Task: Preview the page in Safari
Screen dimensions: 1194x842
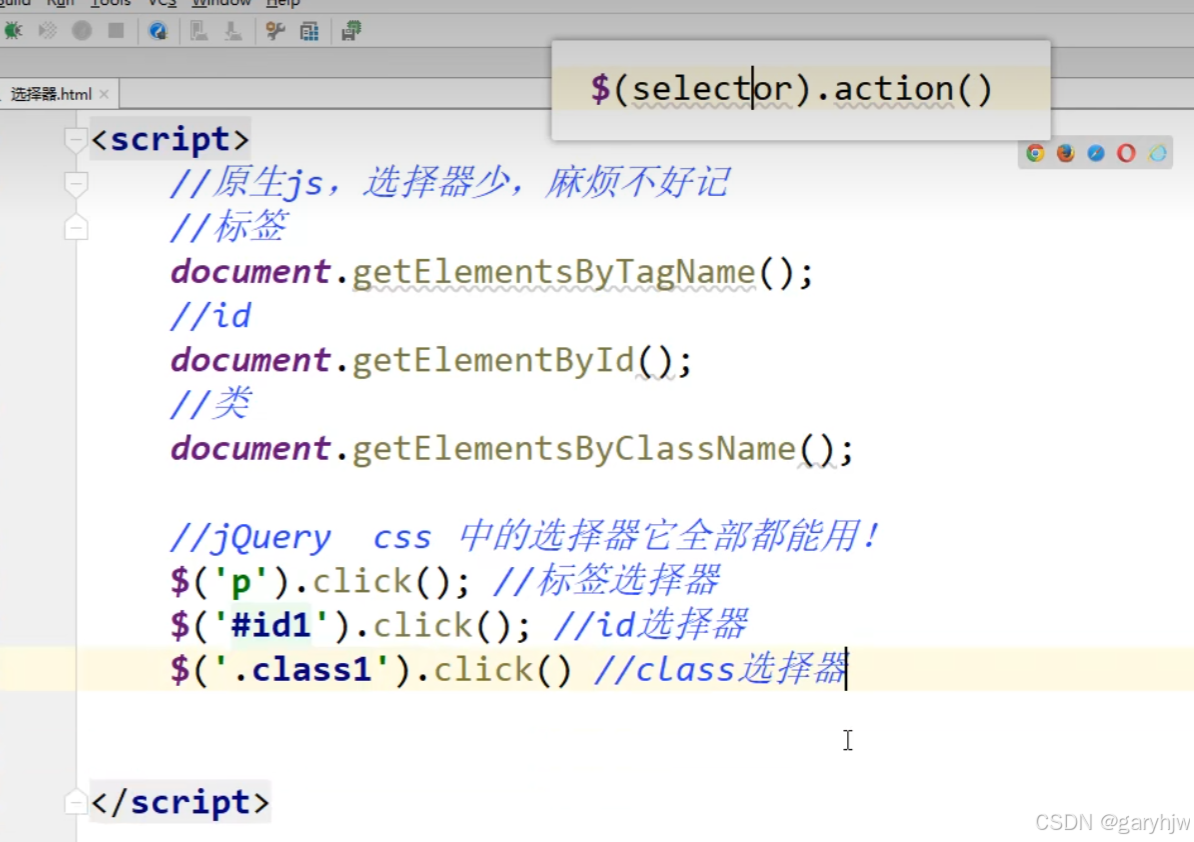Action: (x=1096, y=152)
